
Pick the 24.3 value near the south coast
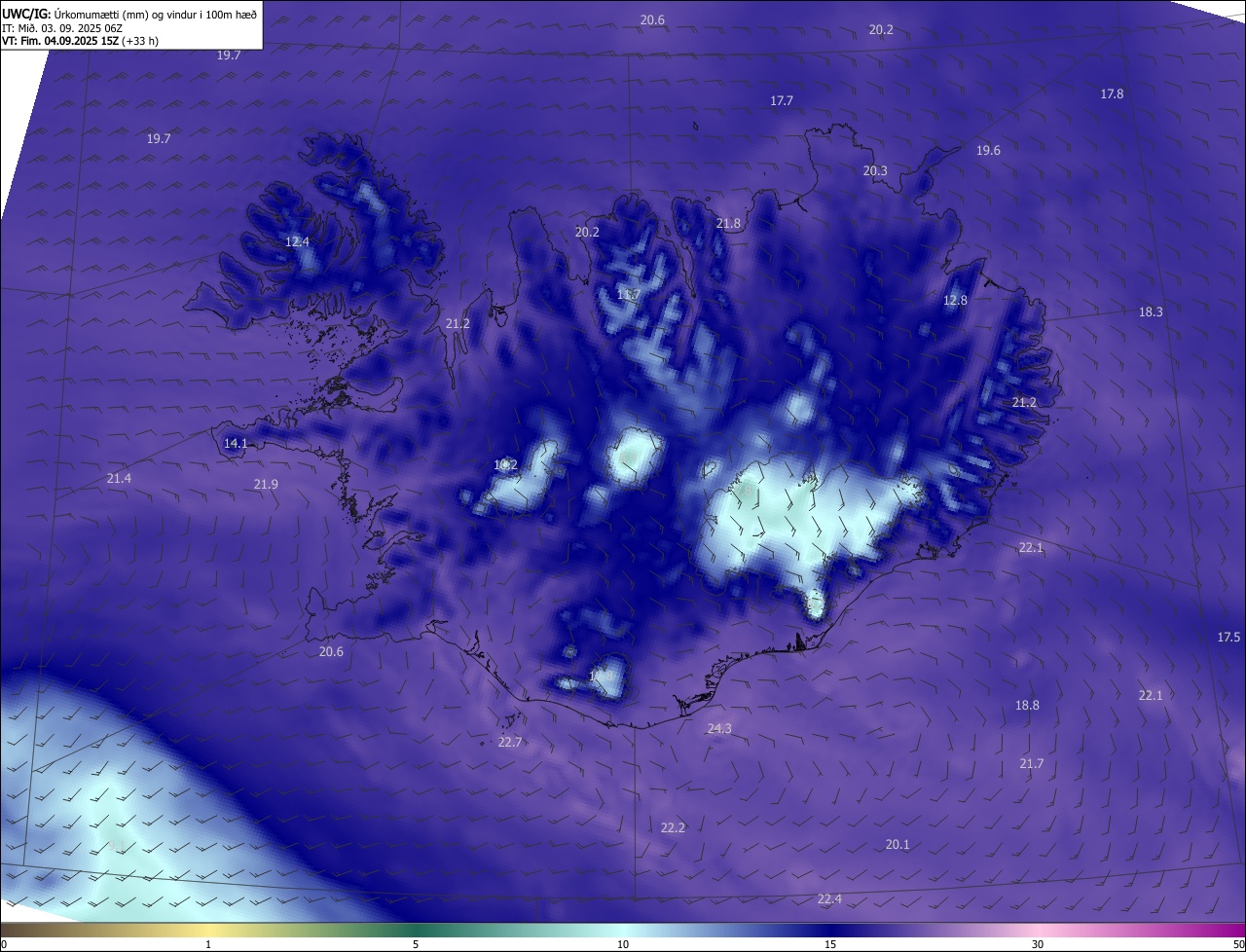click(719, 729)
